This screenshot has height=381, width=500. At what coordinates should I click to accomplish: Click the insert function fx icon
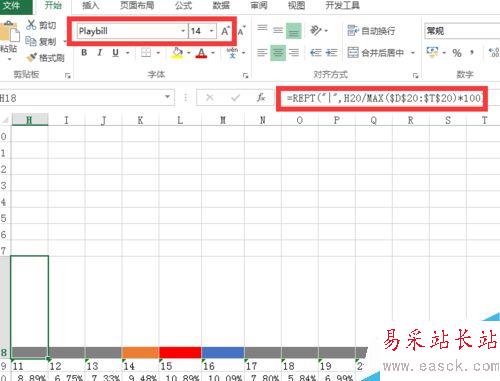tap(261, 98)
